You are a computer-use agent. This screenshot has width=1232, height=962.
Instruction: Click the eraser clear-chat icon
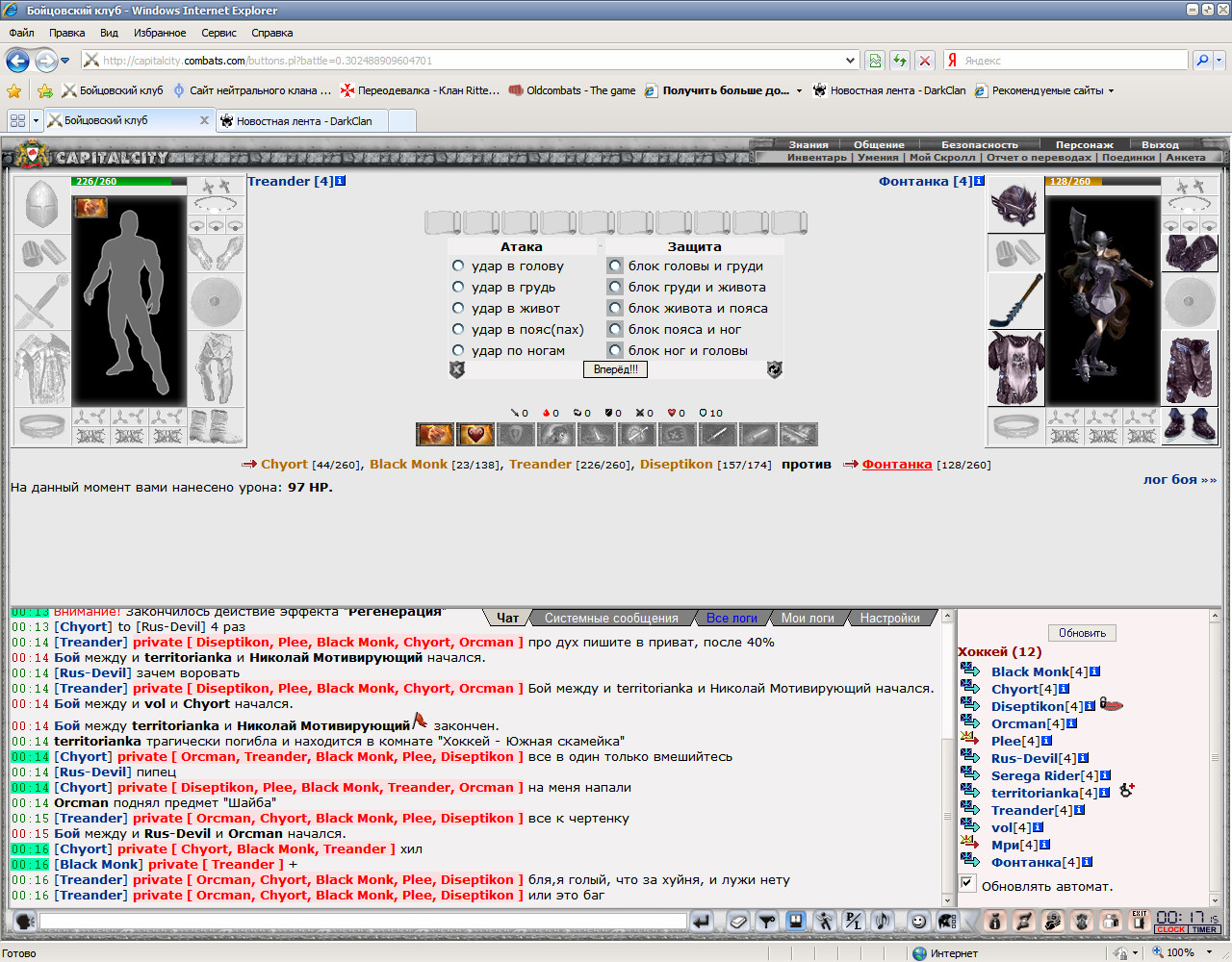coord(737,922)
